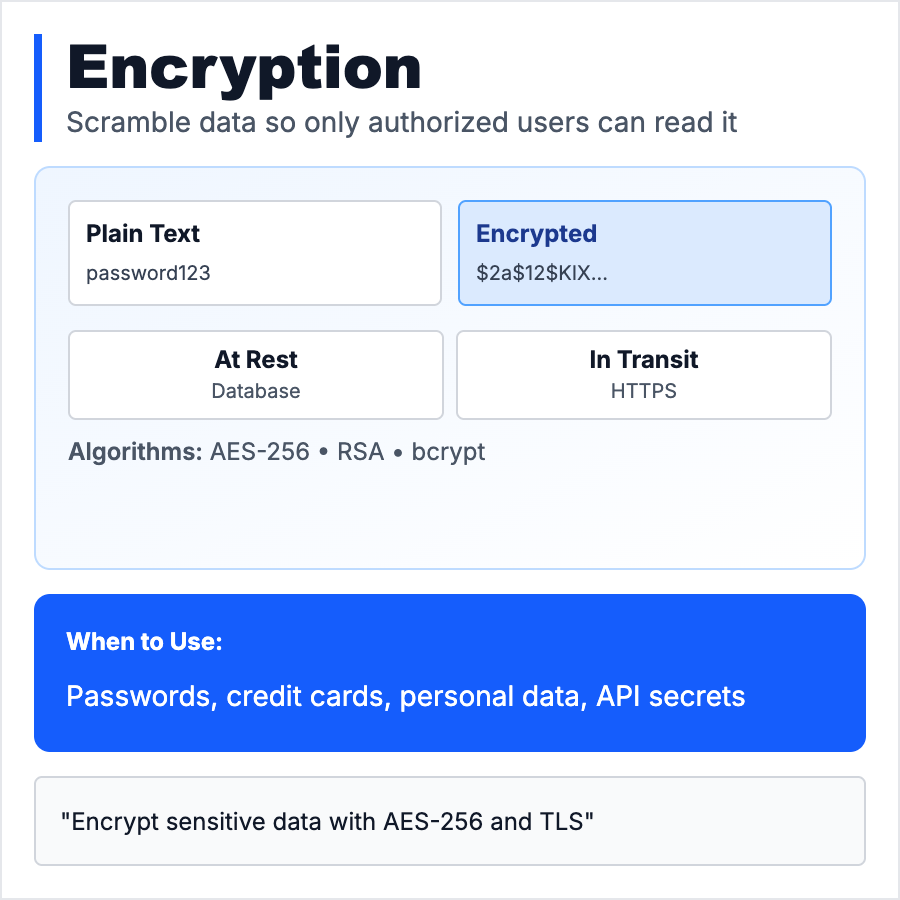
Task: Click the Algorithms: label
Action: (x=135, y=452)
